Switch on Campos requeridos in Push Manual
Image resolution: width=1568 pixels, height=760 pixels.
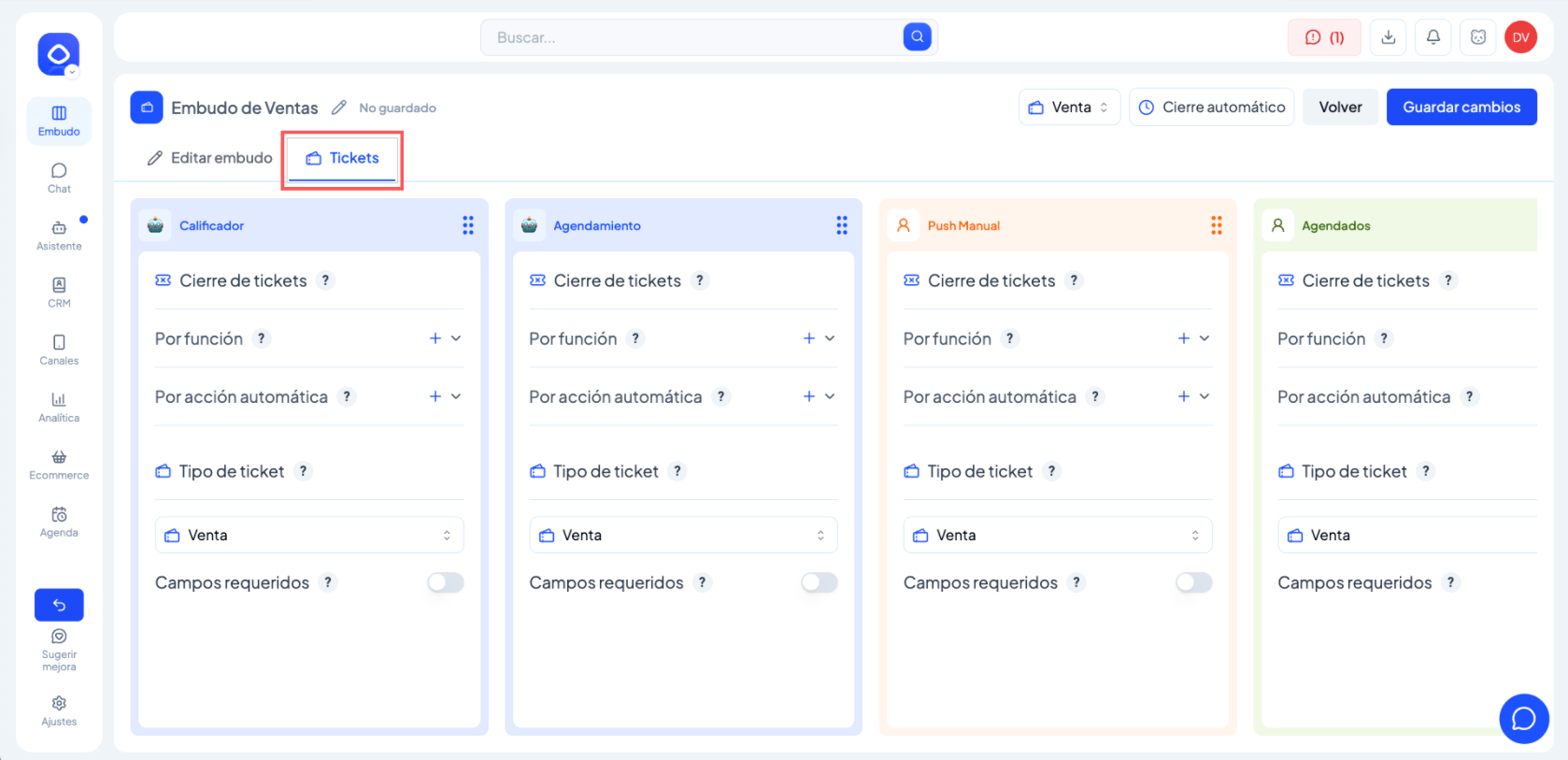[1193, 582]
